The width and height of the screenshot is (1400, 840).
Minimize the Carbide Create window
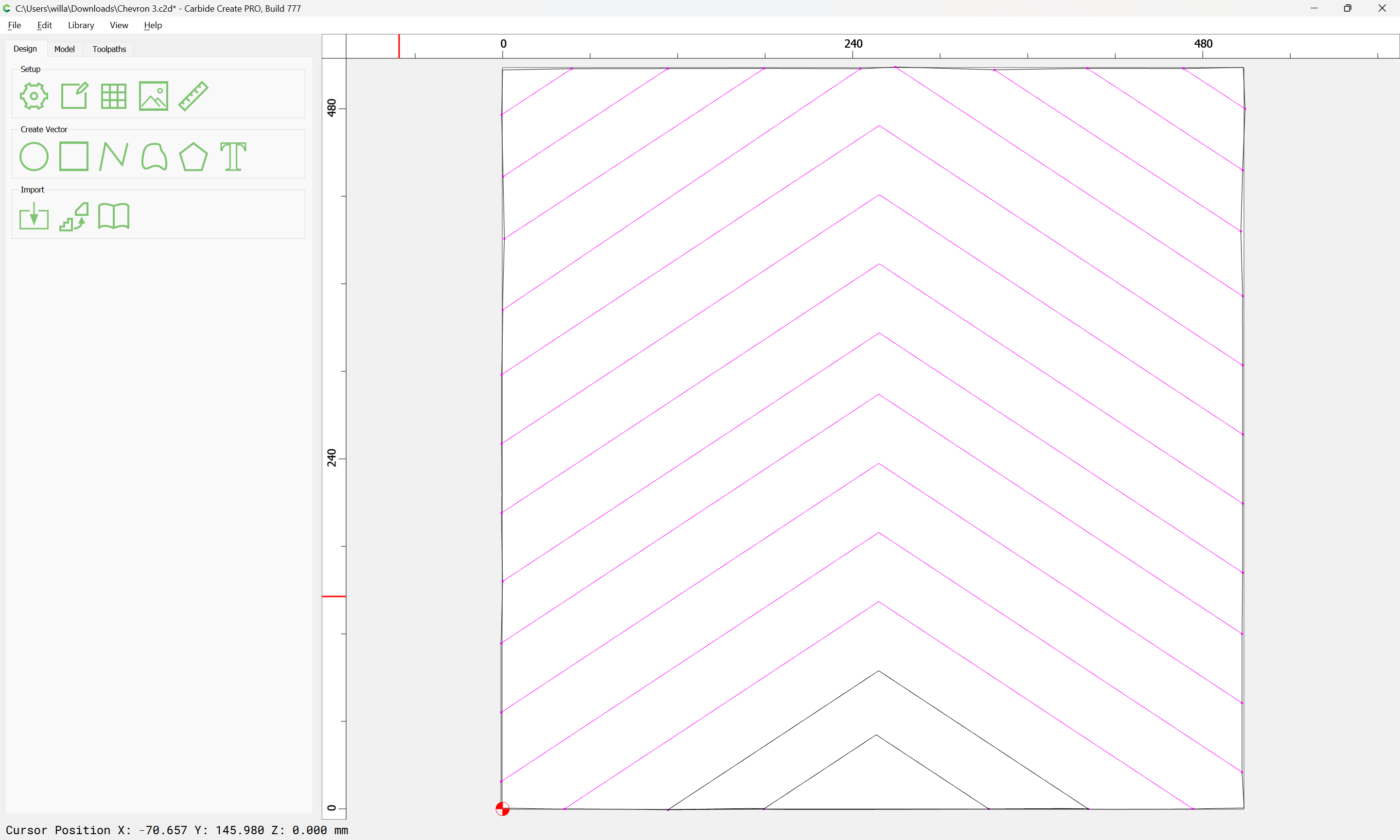click(x=1314, y=8)
